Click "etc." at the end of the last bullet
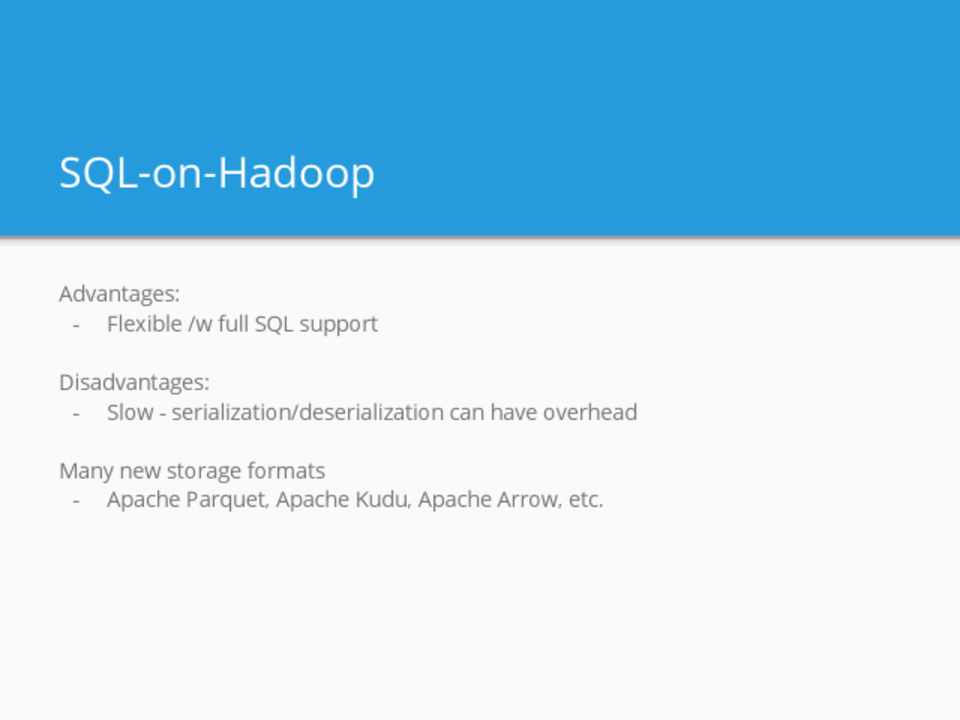The height and width of the screenshot is (720, 960). coord(585,499)
